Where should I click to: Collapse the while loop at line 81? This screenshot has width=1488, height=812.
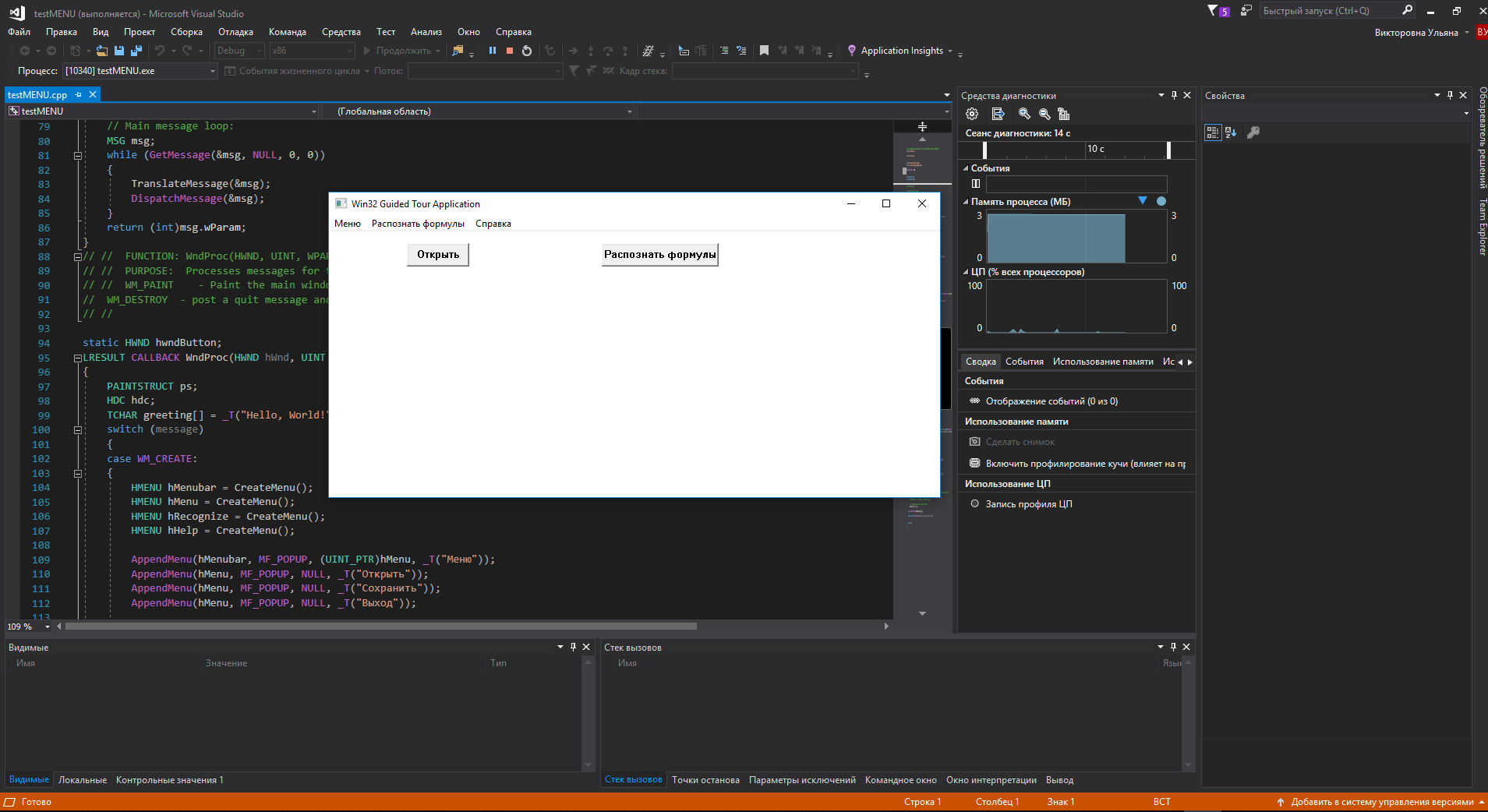pos(78,156)
